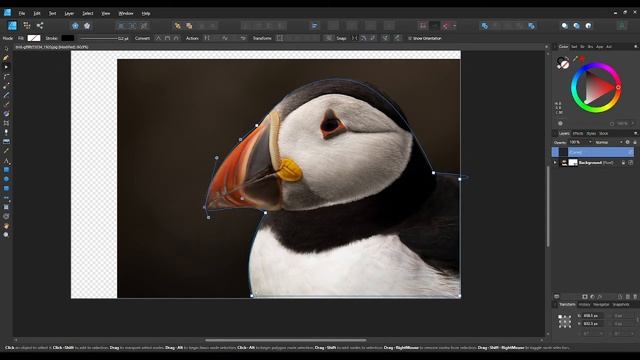Viewport: 640px width, 360px height.
Task: Click the Fill color swatch in context bar
Action: (34, 38)
